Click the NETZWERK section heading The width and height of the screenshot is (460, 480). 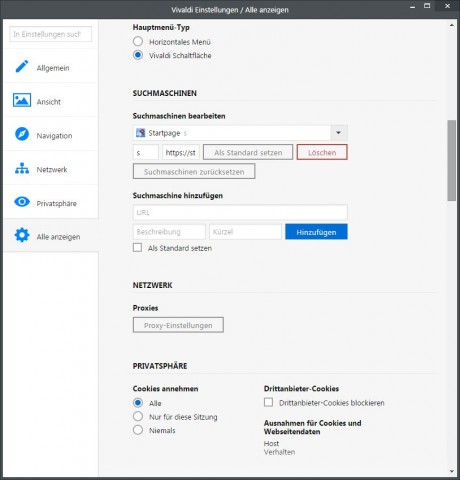(153, 285)
